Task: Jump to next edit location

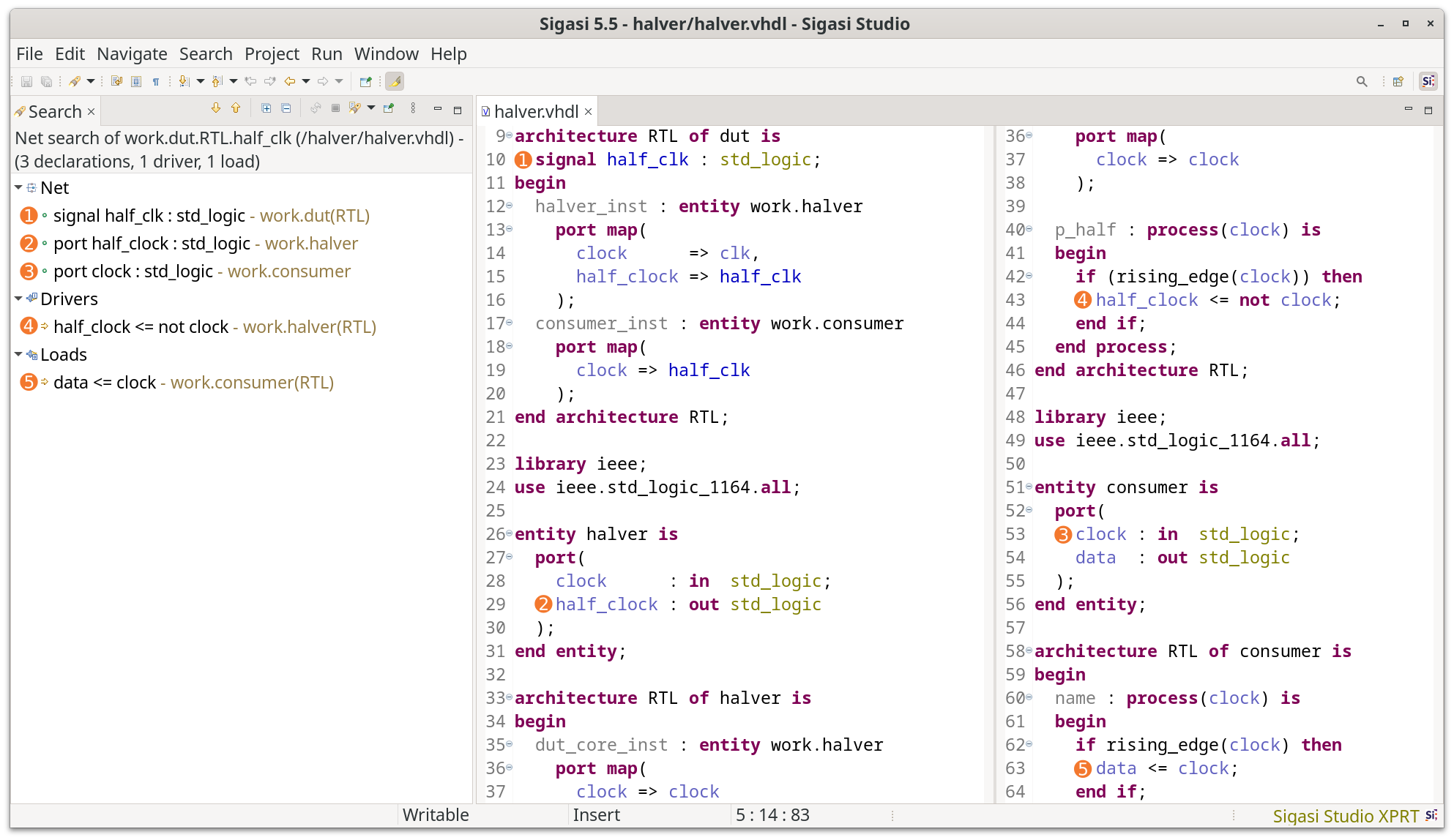Action: point(270,81)
